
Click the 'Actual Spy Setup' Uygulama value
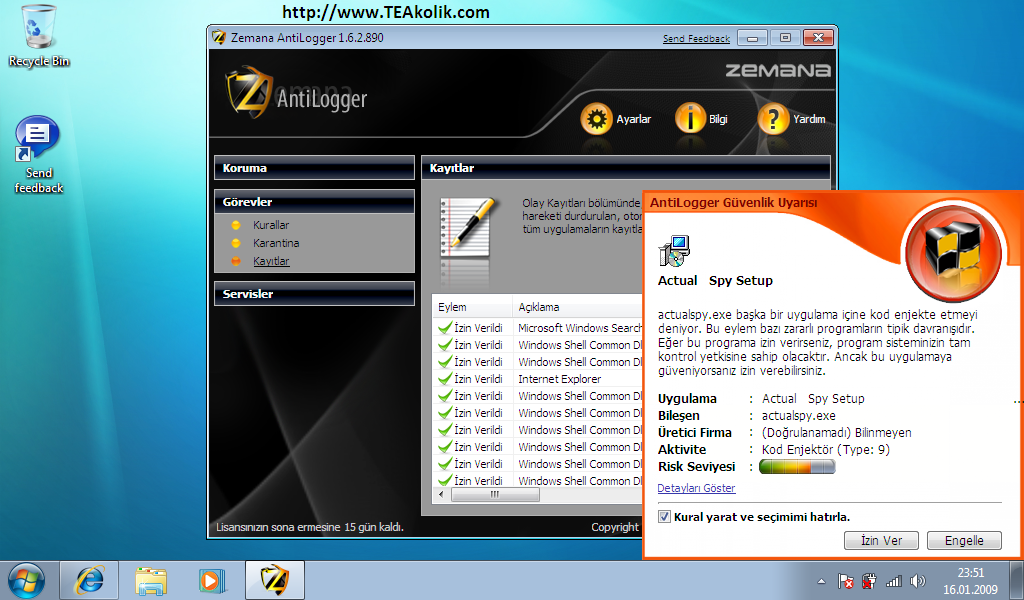click(813, 399)
